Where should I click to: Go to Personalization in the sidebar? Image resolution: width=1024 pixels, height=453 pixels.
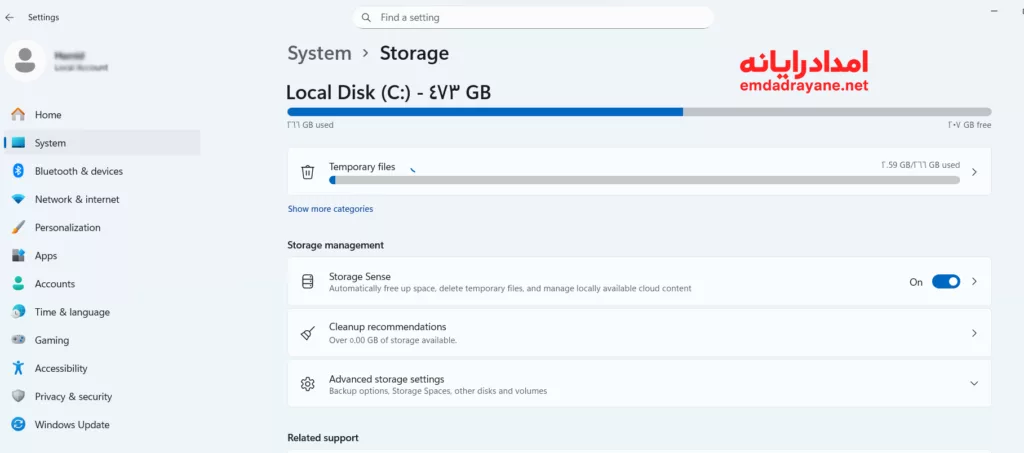pyautogui.click(x=67, y=228)
